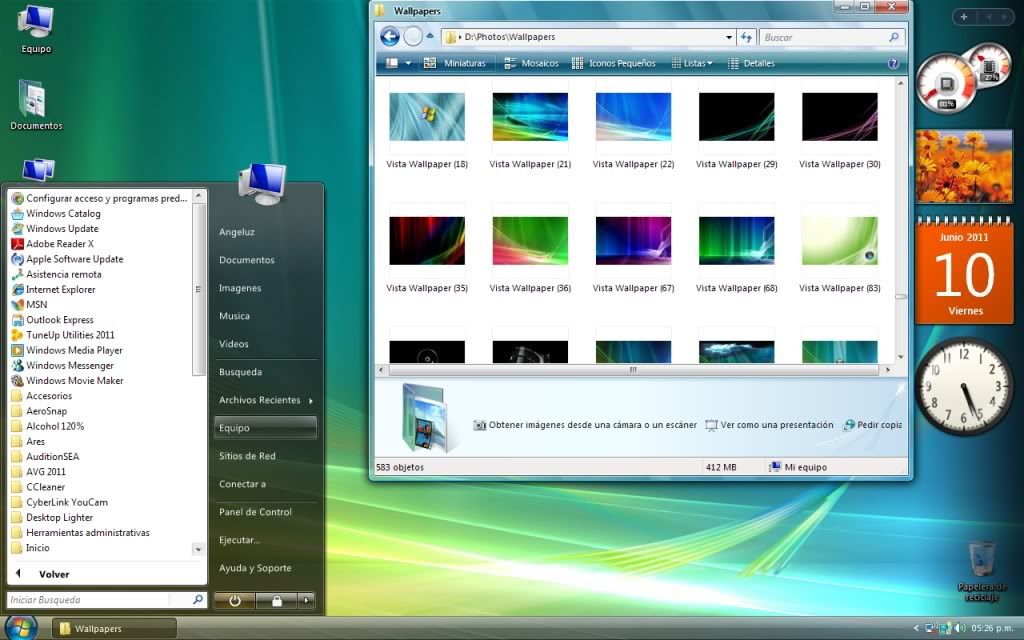Open Windows Catalog from the programs list
Screen dimensions: 1024x640
(x=56, y=214)
